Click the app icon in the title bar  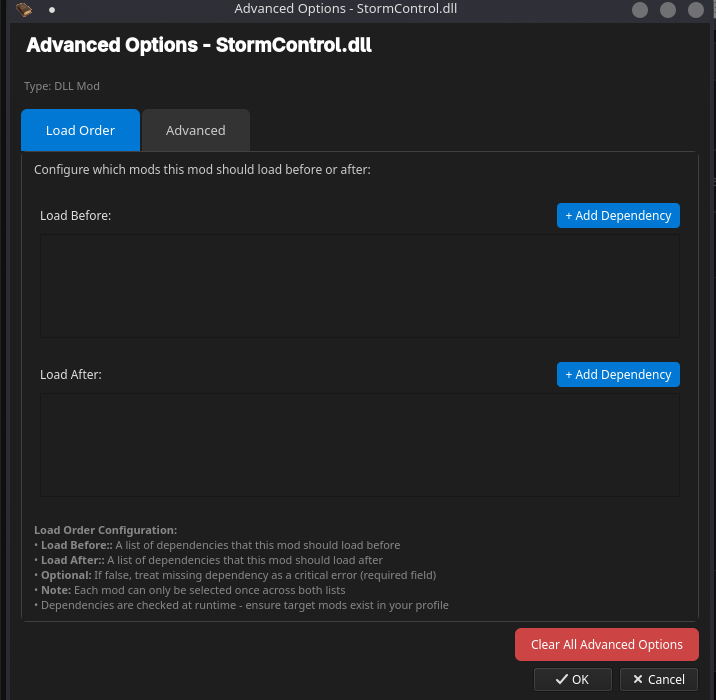coord(24,10)
